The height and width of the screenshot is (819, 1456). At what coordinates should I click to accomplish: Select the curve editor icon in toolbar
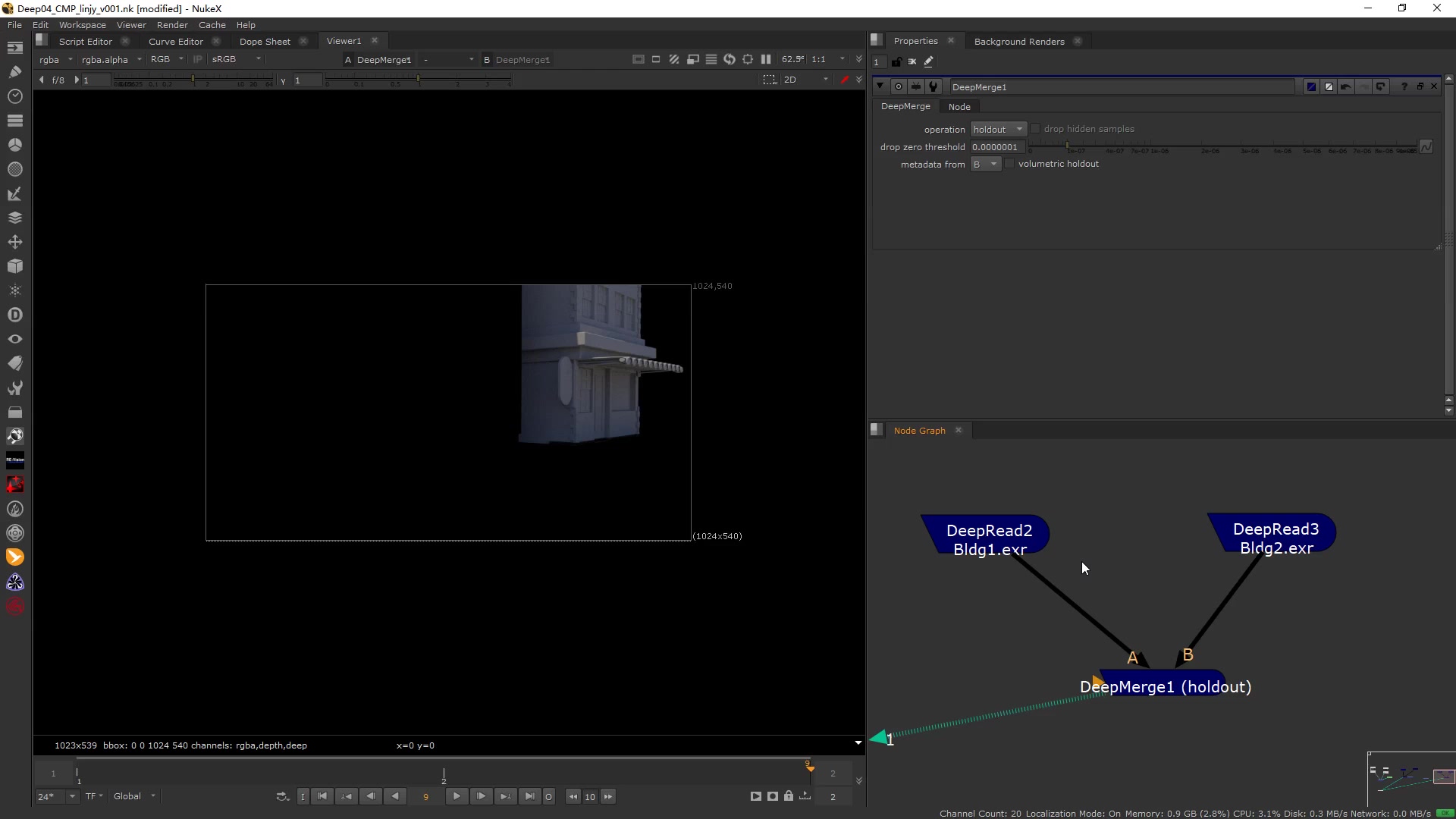pos(176,41)
